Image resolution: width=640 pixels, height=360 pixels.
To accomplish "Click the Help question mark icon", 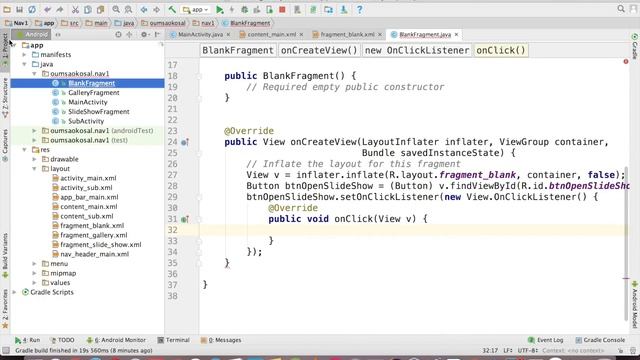I will [x=359, y=9].
